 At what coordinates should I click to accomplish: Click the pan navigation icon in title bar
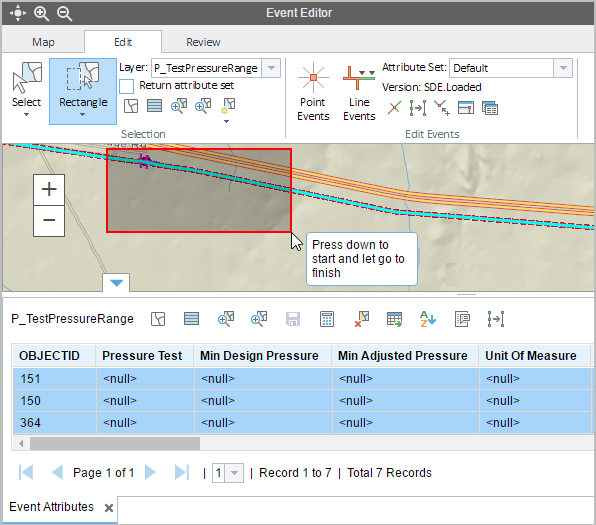pyautogui.click(x=17, y=13)
